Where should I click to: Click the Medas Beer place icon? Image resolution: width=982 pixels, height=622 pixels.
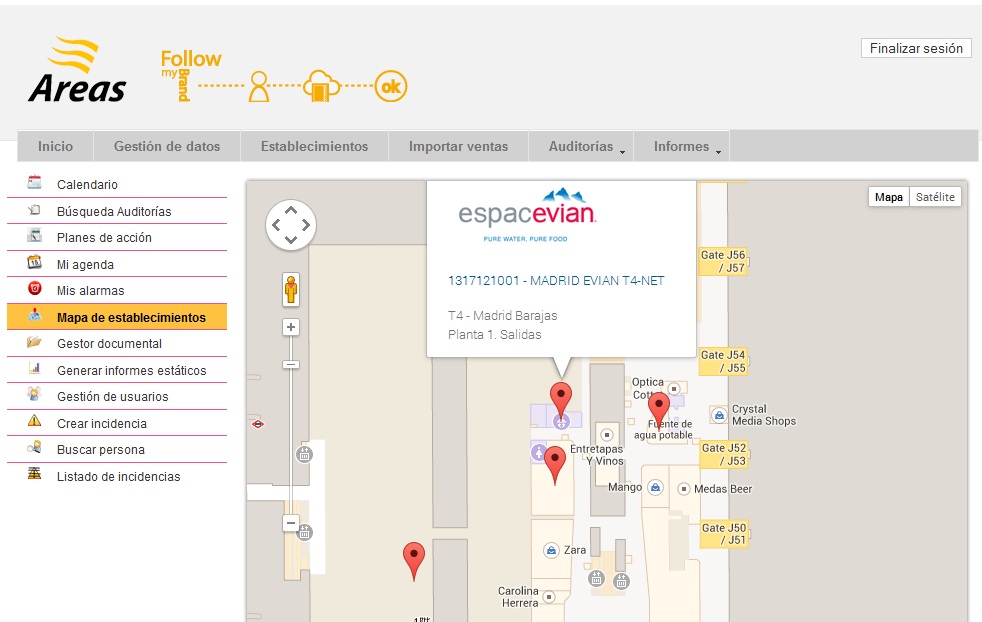click(x=684, y=489)
